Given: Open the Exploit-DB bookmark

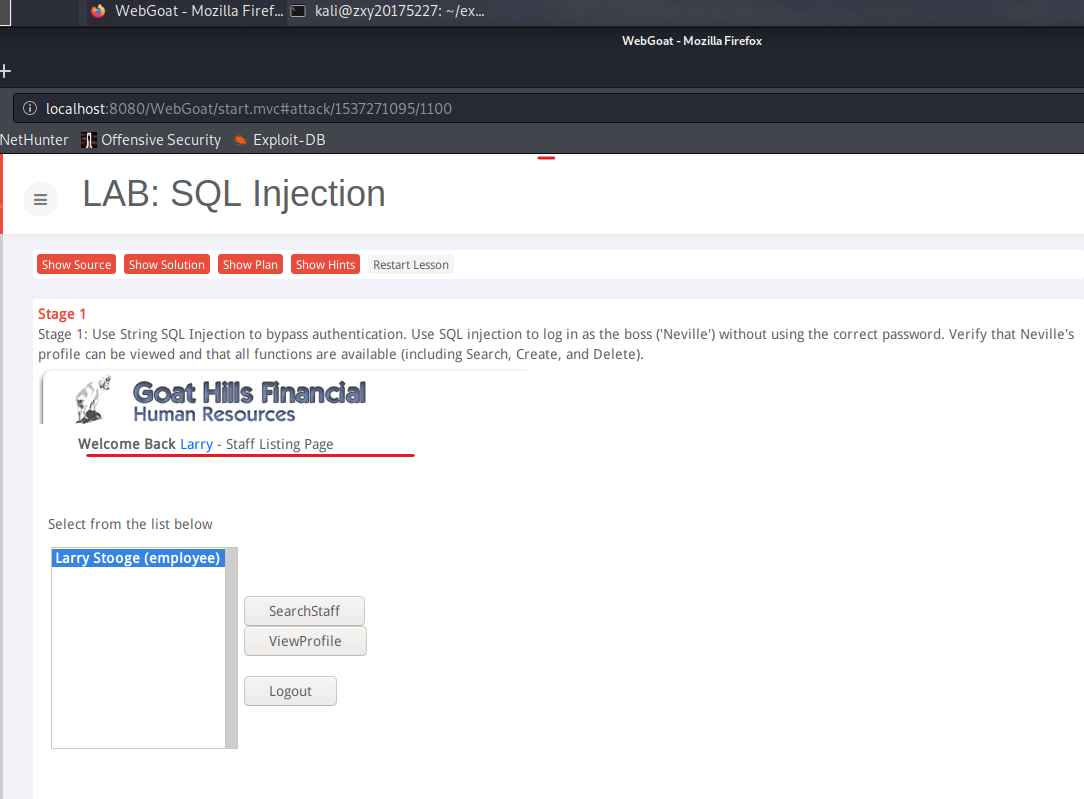Looking at the screenshot, I should pos(279,140).
